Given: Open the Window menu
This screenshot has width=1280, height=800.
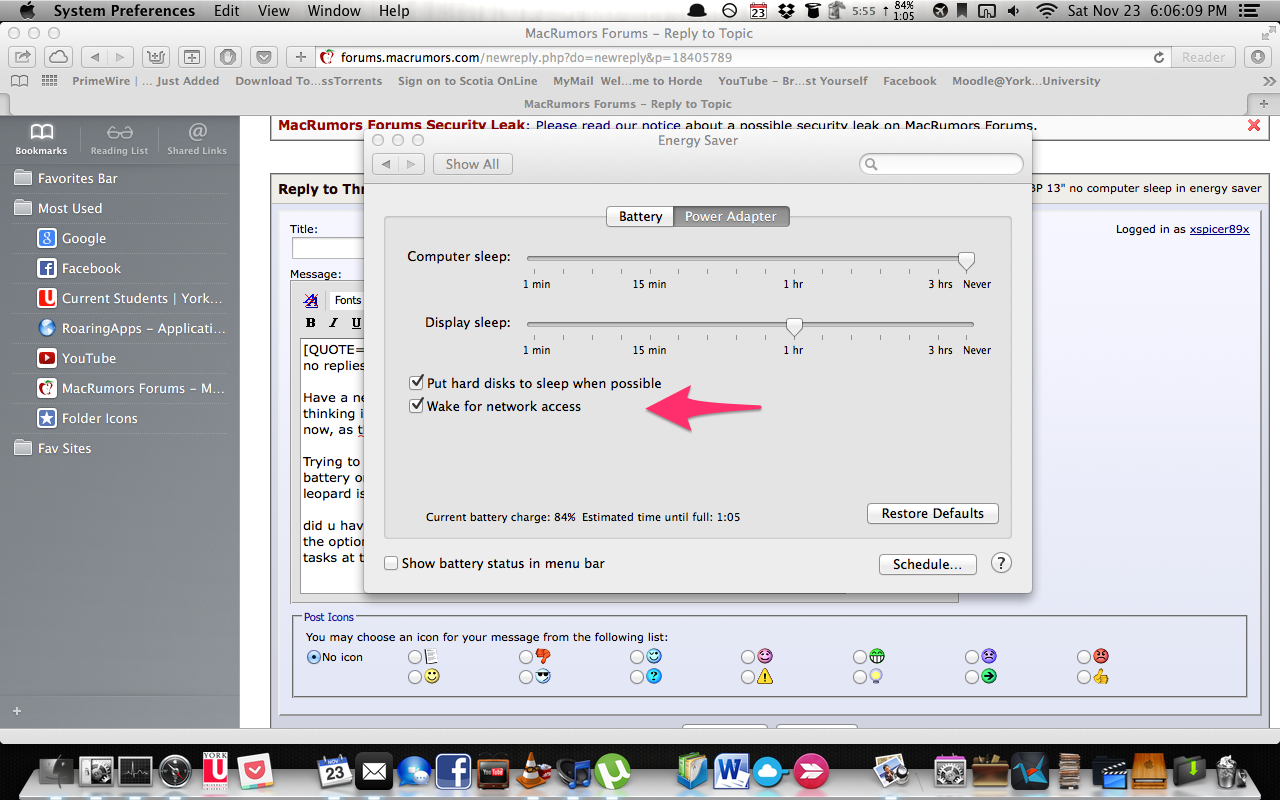Looking at the screenshot, I should 334,11.
